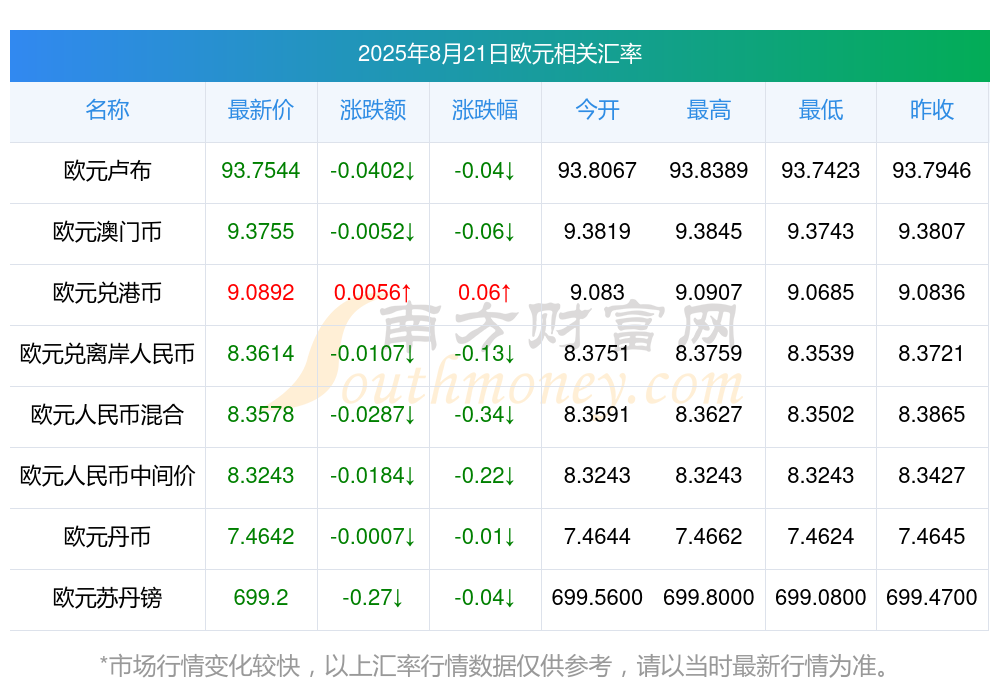Select high value 7.4662
Screen dimensions: 1000x698
(709, 537)
